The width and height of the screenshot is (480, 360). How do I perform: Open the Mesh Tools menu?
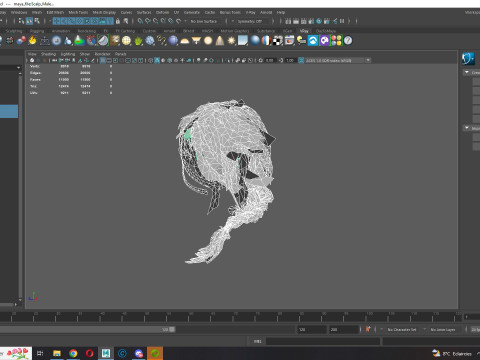coord(78,12)
